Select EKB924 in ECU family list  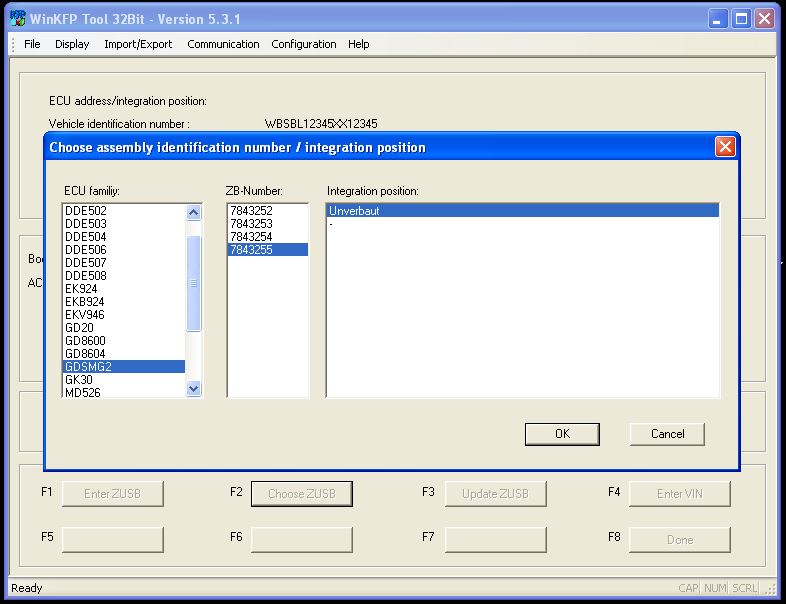pos(123,302)
